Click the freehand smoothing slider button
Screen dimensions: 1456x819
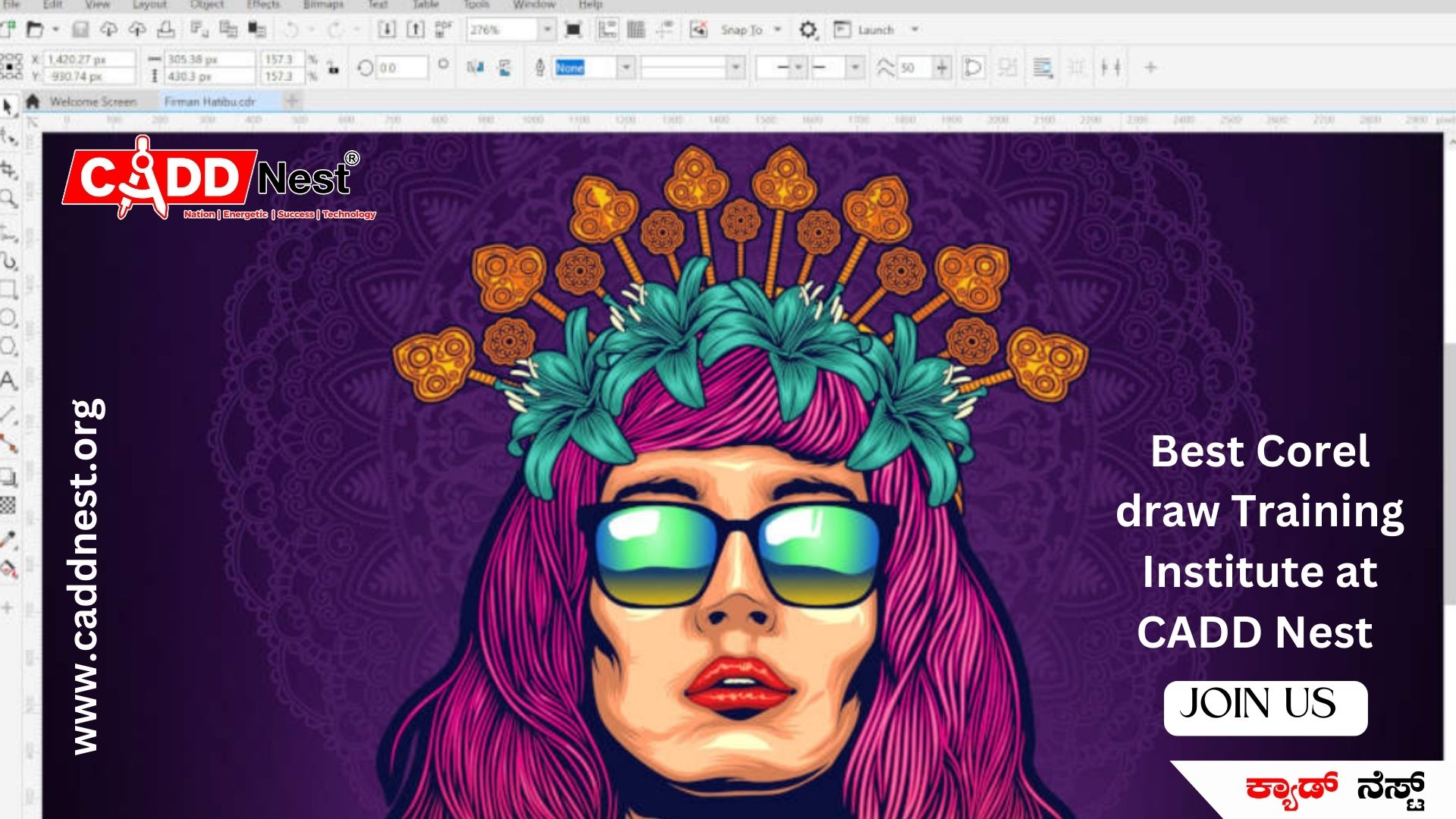(941, 67)
